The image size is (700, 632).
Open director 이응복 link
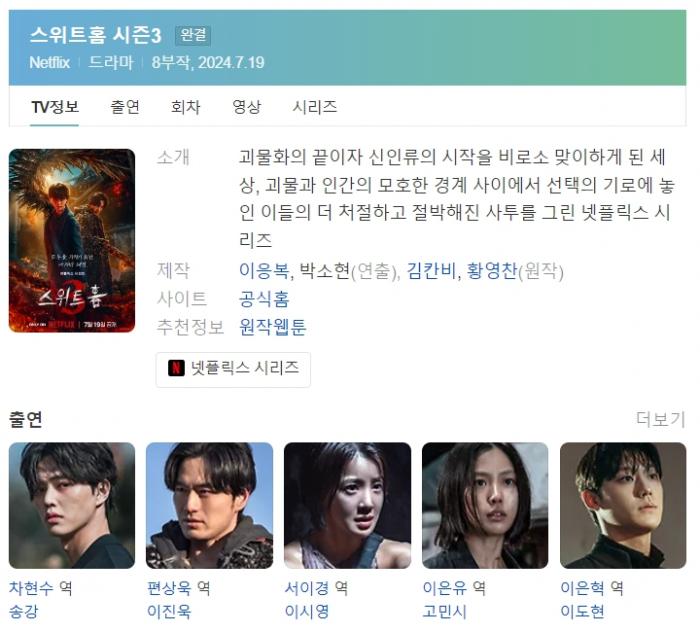coord(264,270)
